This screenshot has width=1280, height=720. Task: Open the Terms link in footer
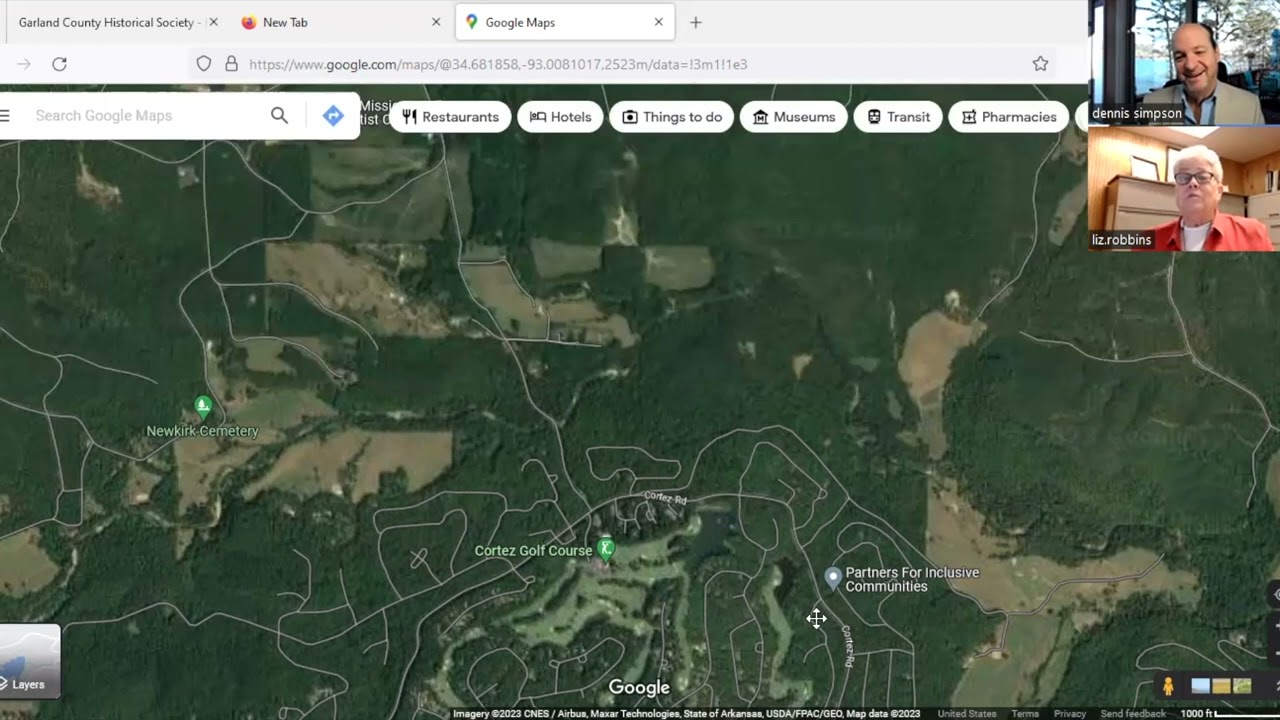pyautogui.click(x=1025, y=714)
